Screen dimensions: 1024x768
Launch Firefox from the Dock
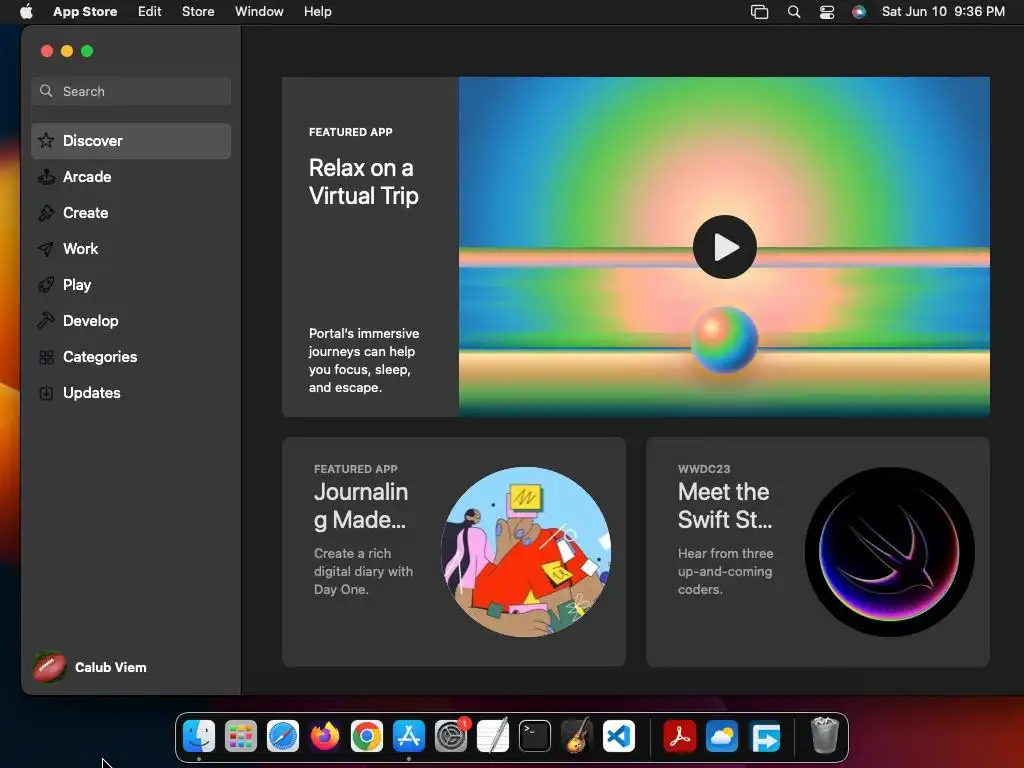(x=325, y=737)
